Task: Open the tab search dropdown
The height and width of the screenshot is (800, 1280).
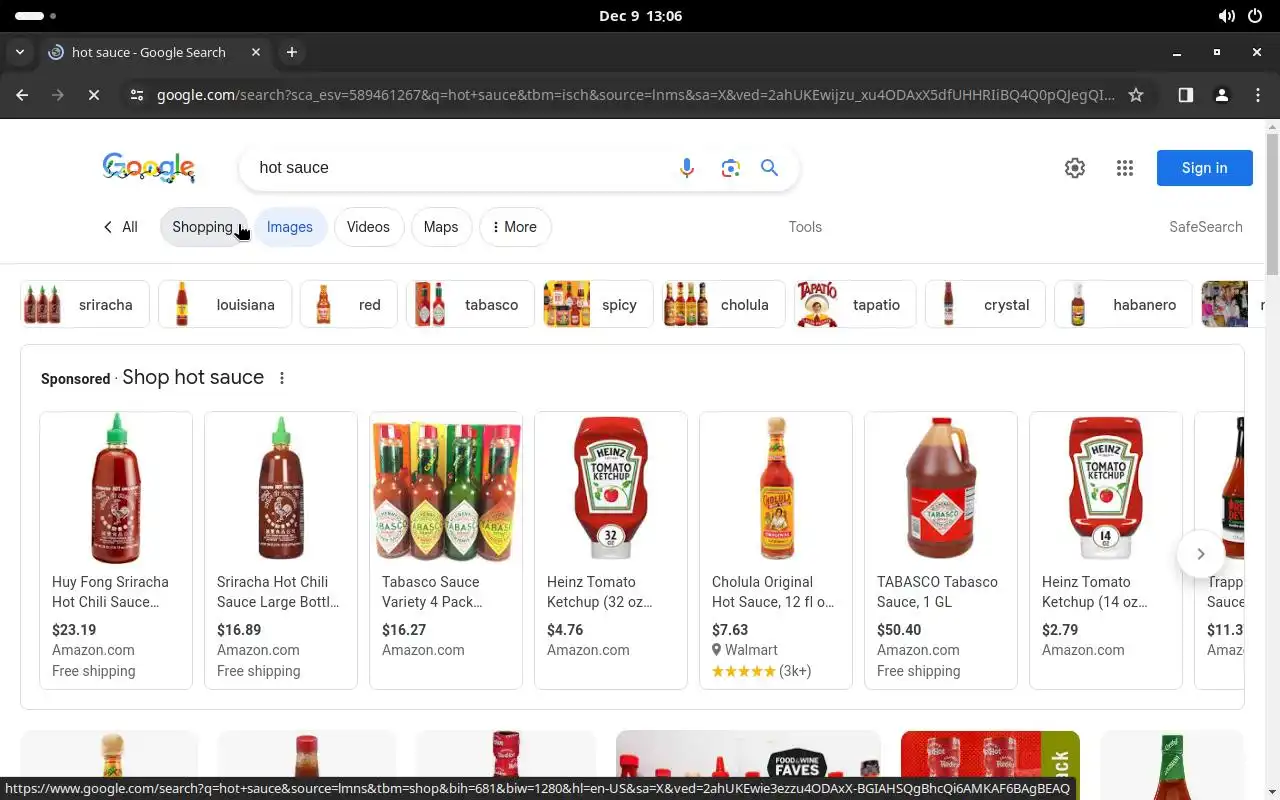Action: (19, 52)
